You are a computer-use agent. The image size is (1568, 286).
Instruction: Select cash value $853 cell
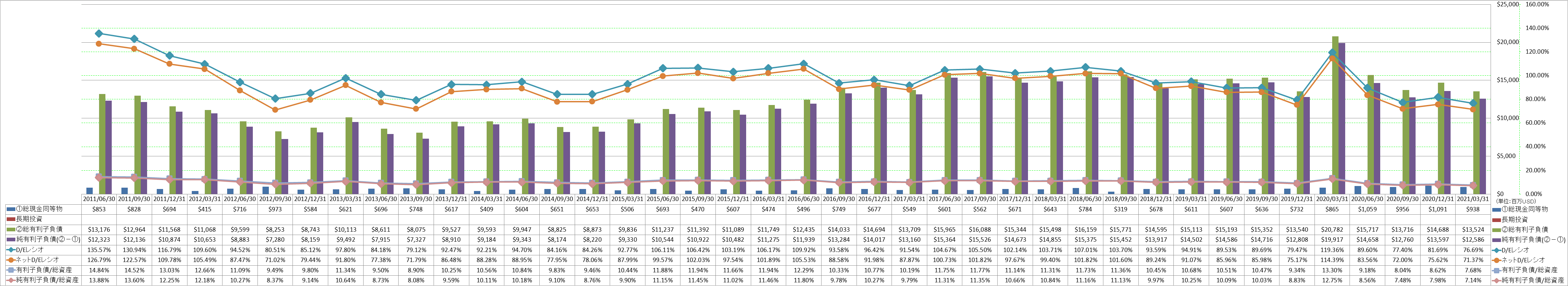coord(99,209)
